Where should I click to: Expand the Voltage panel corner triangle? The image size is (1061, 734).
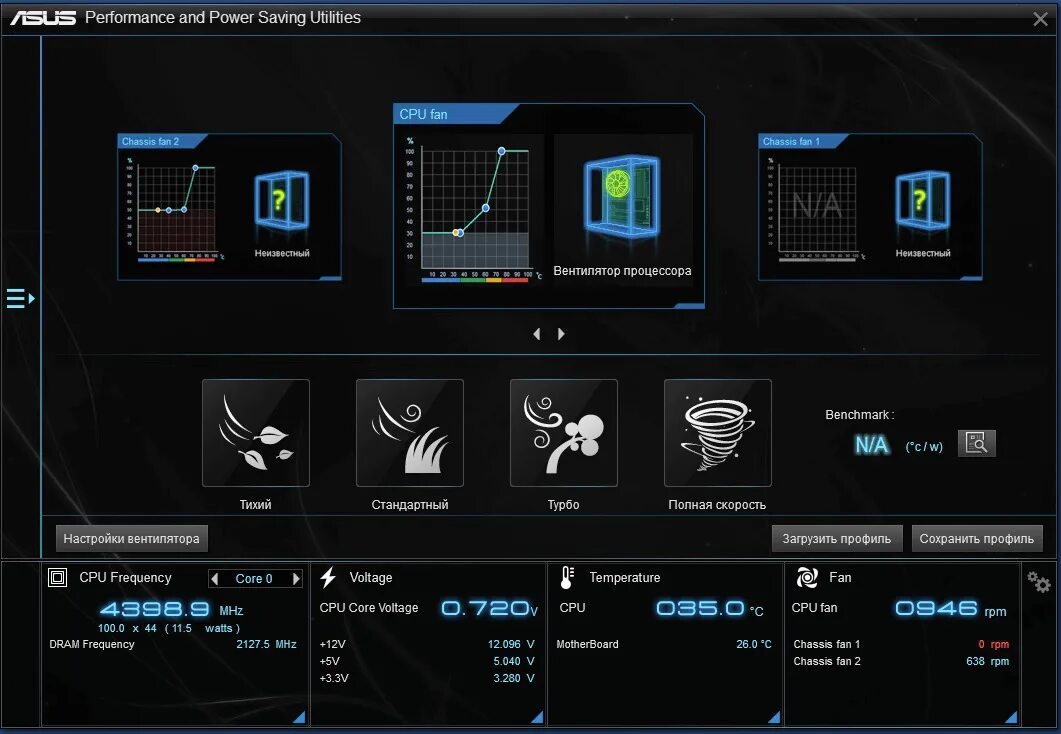[537, 717]
